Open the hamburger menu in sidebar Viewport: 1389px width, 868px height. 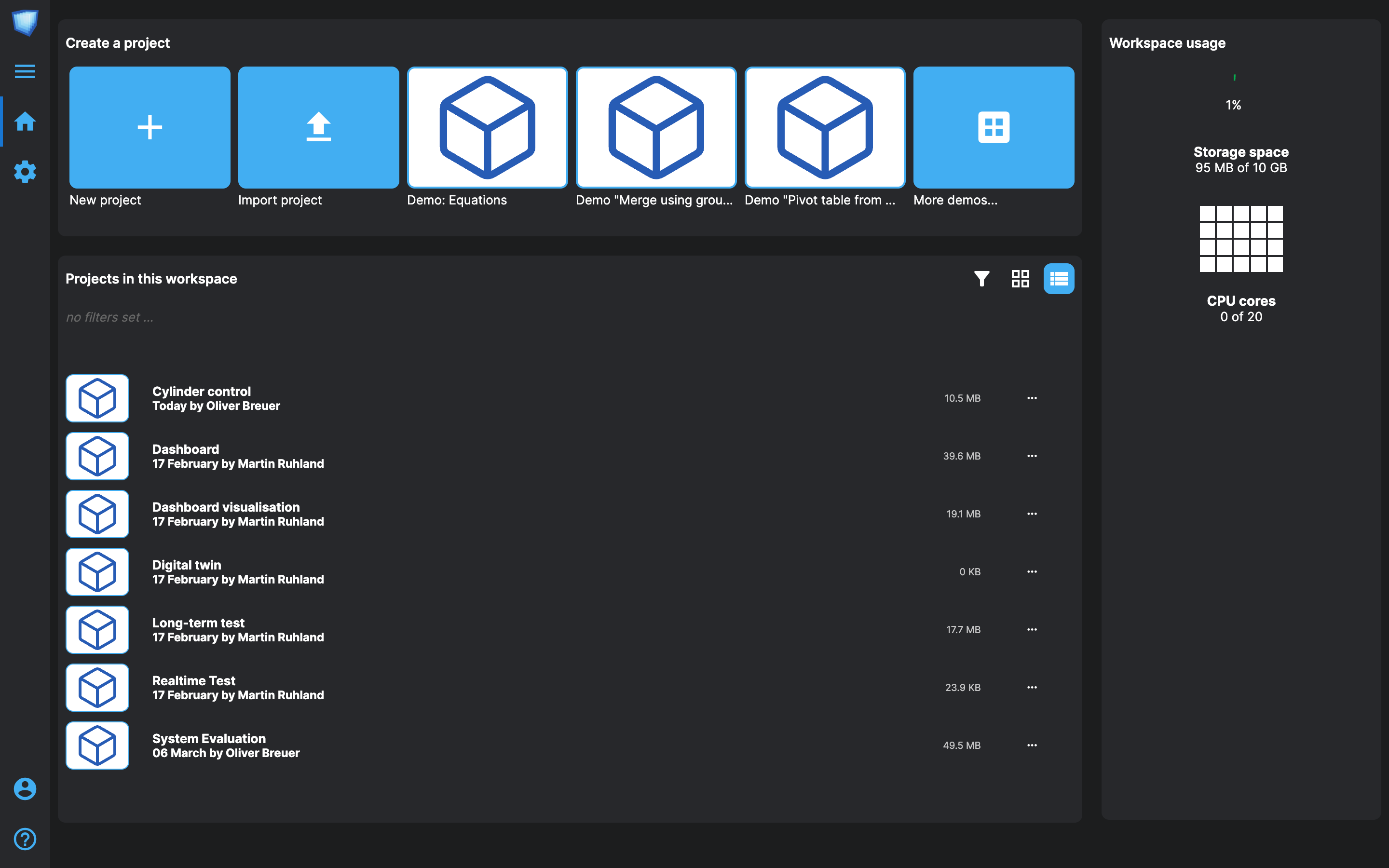pyautogui.click(x=25, y=71)
